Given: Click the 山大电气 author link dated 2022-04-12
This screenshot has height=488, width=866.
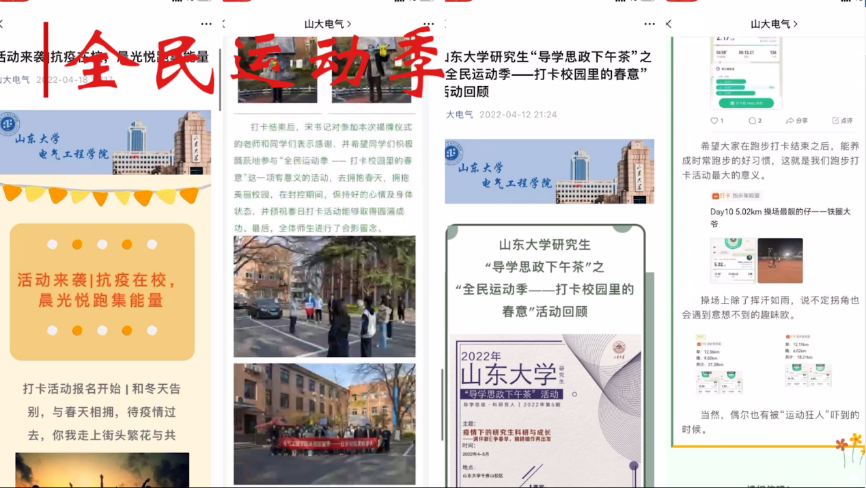Looking at the screenshot, I should click(459, 115).
